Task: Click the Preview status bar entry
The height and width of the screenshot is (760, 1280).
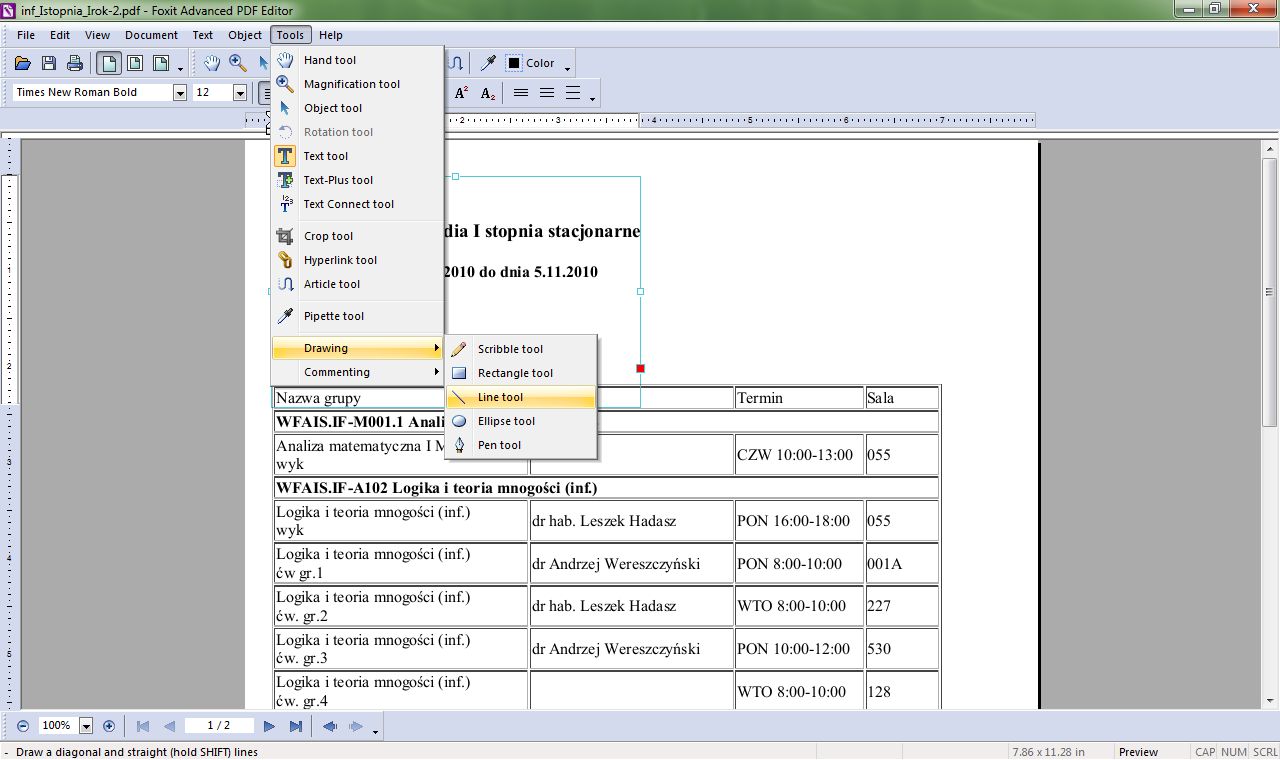Action: [x=1138, y=752]
